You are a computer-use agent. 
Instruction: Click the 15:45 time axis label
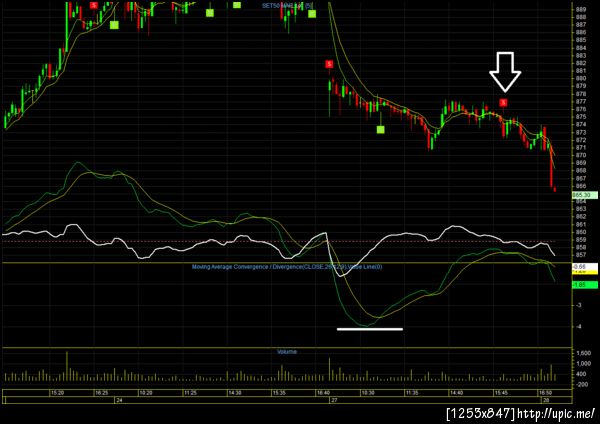(x=501, y=393)
